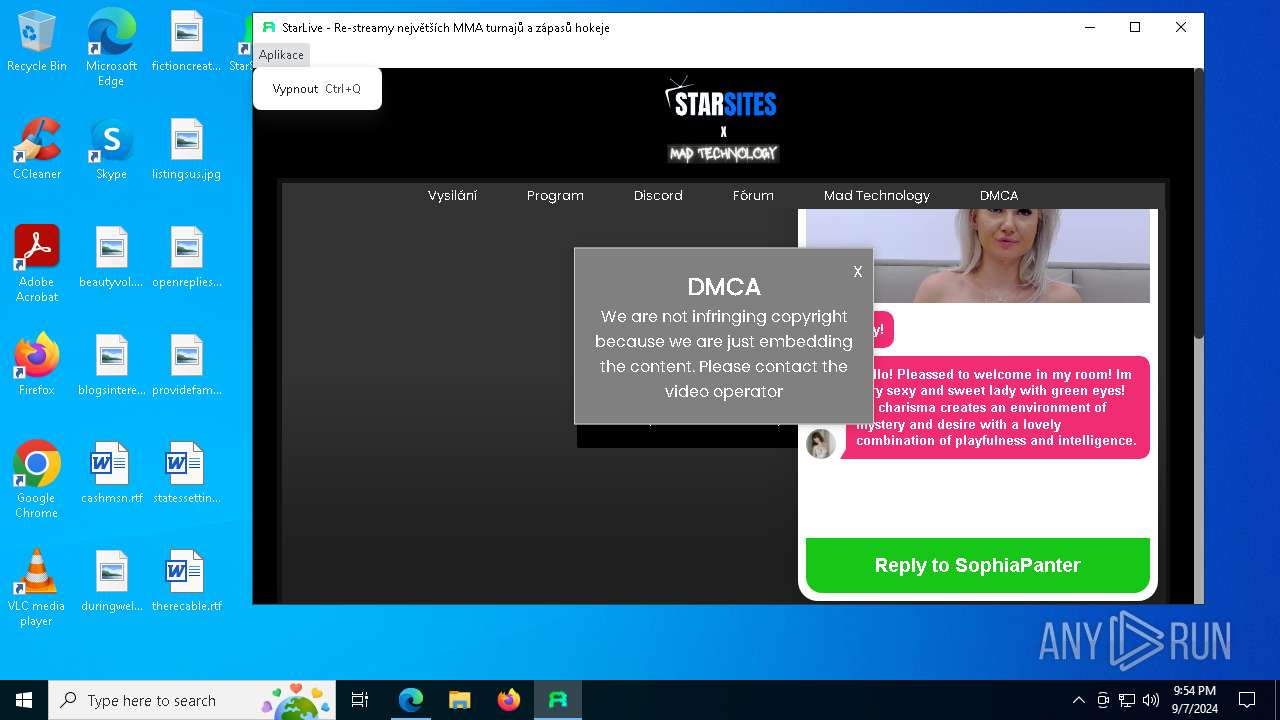Viewport: 1280px width, 720px height.
Task: Select the openreplies... image file
Action: [186, 257]
